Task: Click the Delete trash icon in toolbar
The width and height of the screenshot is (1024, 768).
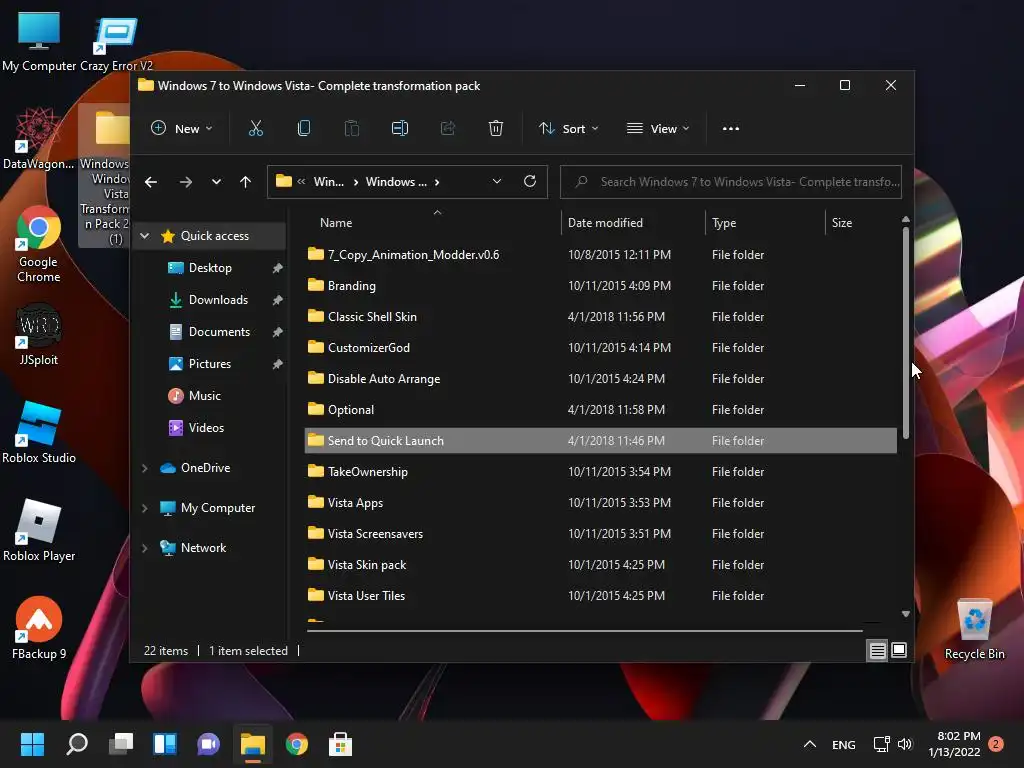Action: coord(496,129)
